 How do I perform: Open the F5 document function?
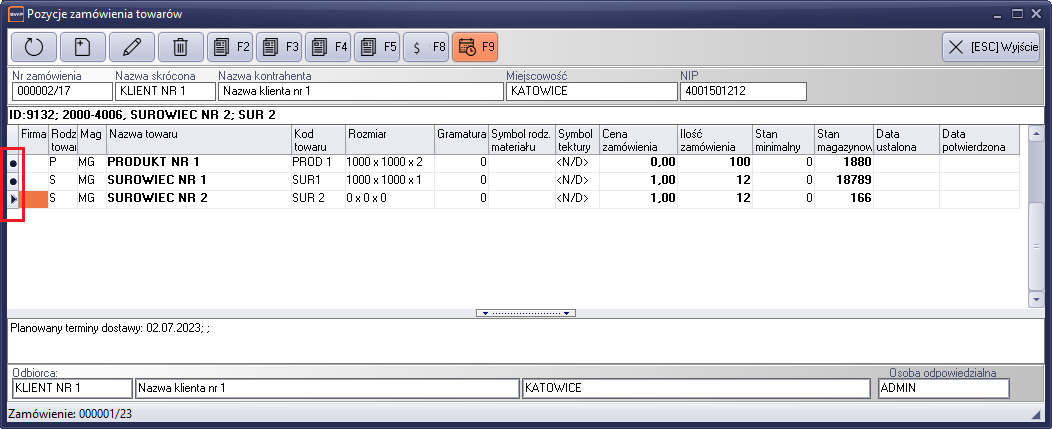click(x=376, y=46)
